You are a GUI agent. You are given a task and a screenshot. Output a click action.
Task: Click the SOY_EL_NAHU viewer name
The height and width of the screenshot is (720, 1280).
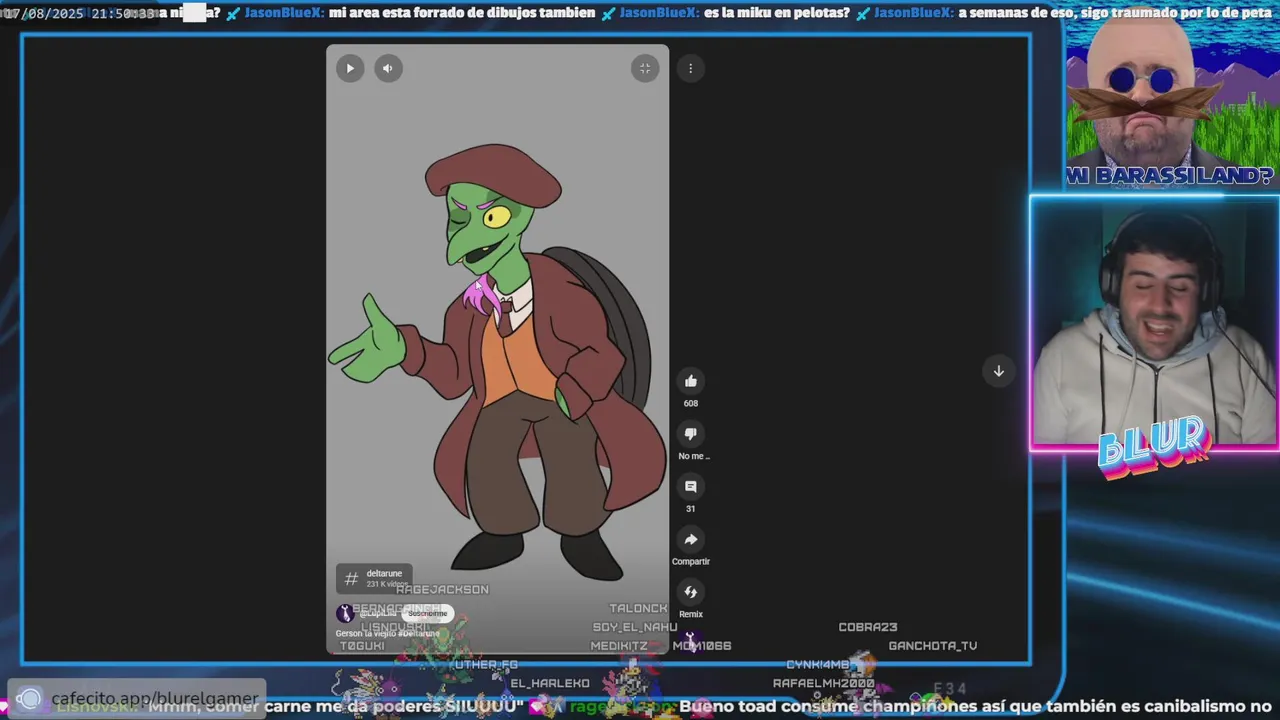pos(635,627)
